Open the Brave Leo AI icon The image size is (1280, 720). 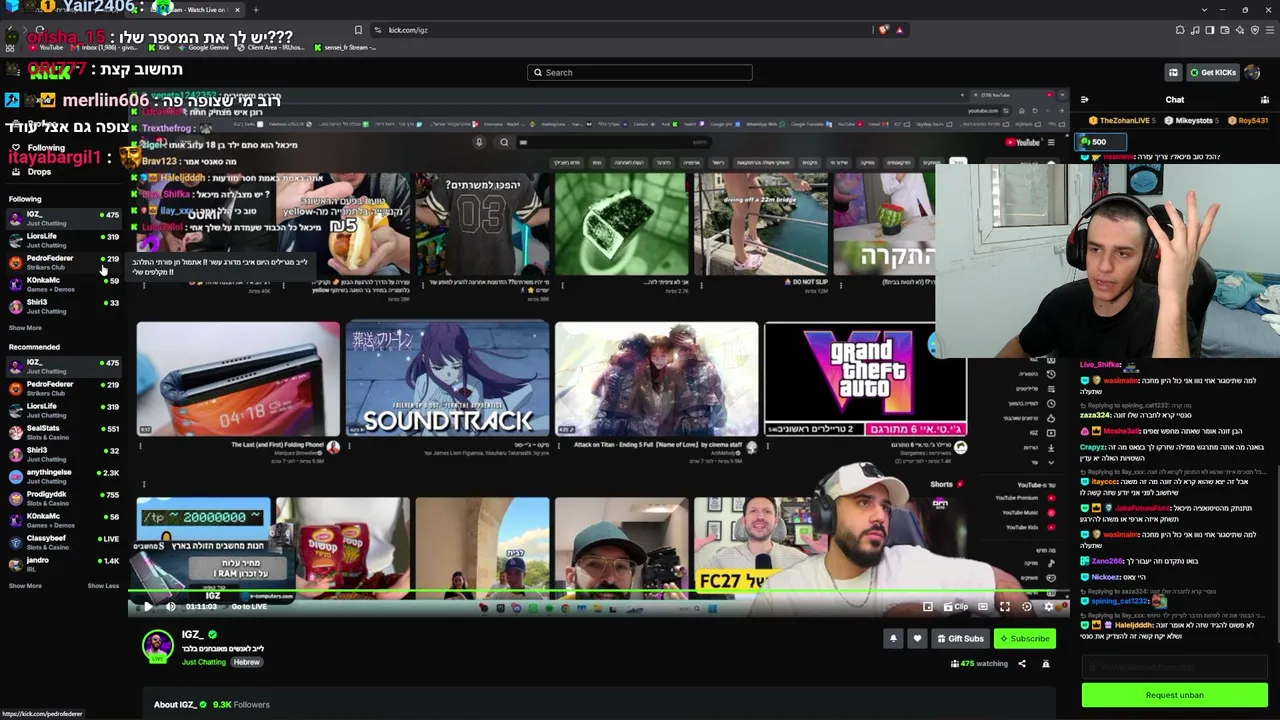coord(1240,30)
